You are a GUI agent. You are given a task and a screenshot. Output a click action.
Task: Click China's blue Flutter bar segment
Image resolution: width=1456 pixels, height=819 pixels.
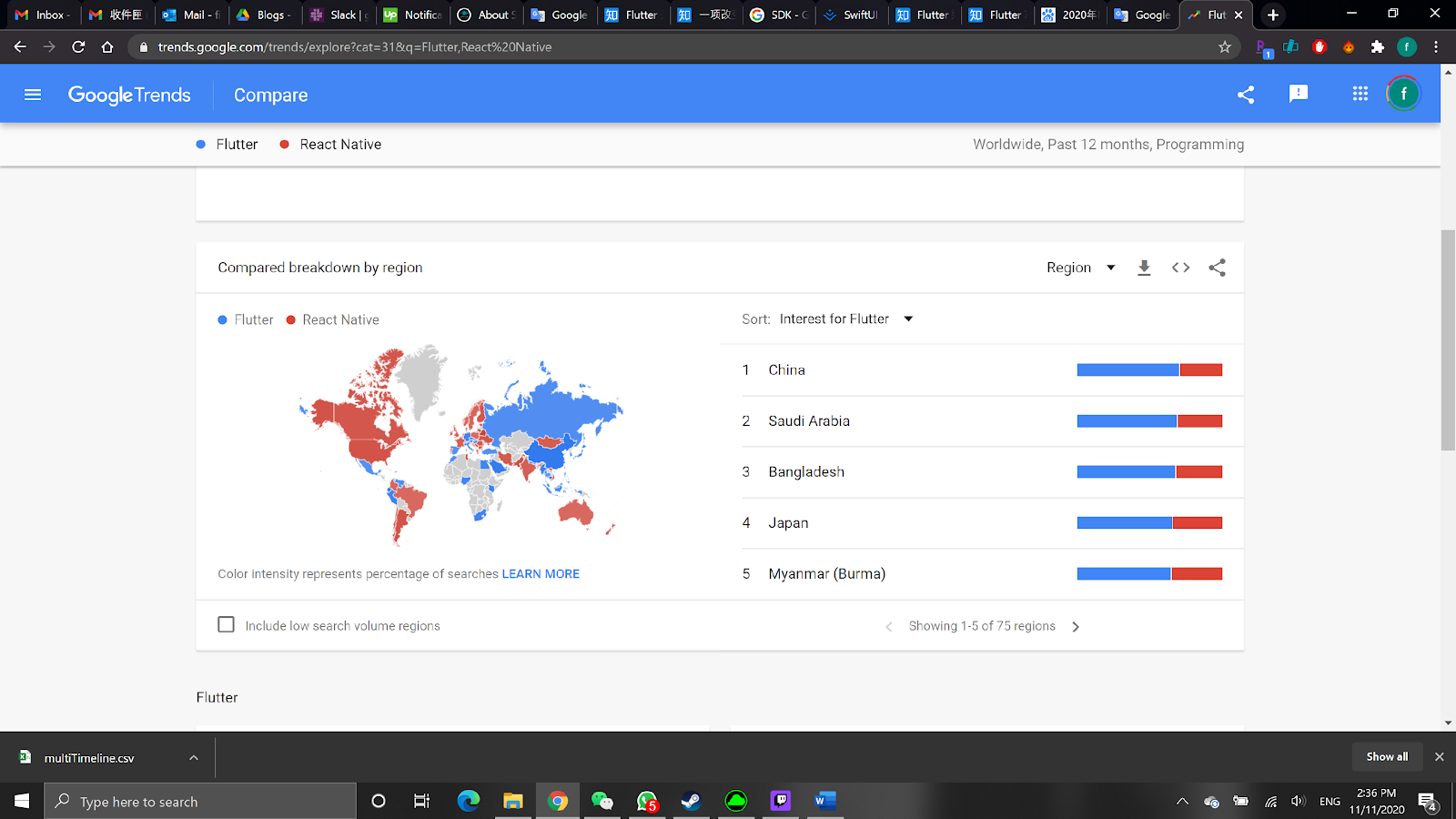point(1128,370)
